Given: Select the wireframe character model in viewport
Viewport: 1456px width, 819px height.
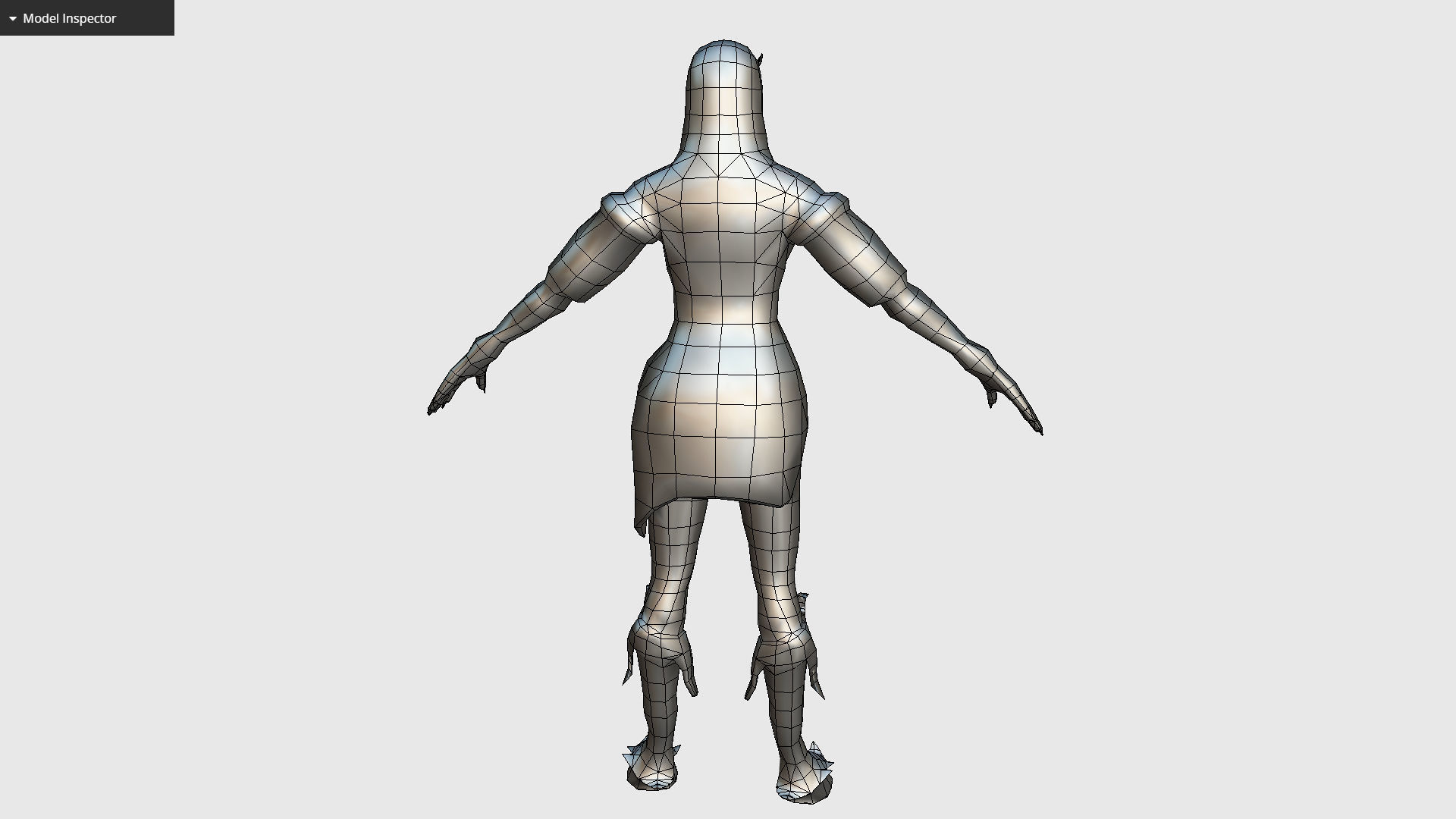Looking at the screenshot, I should pos(734,422).
